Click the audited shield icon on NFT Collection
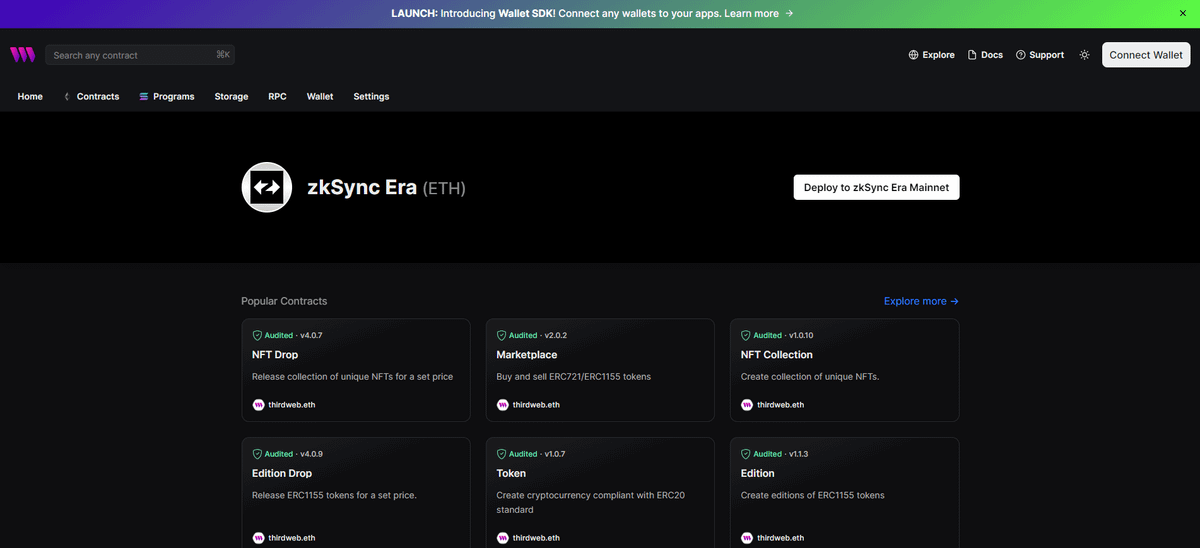Image resolution: width=1200 pixels, height=548 pixels. tap(746, 336)
